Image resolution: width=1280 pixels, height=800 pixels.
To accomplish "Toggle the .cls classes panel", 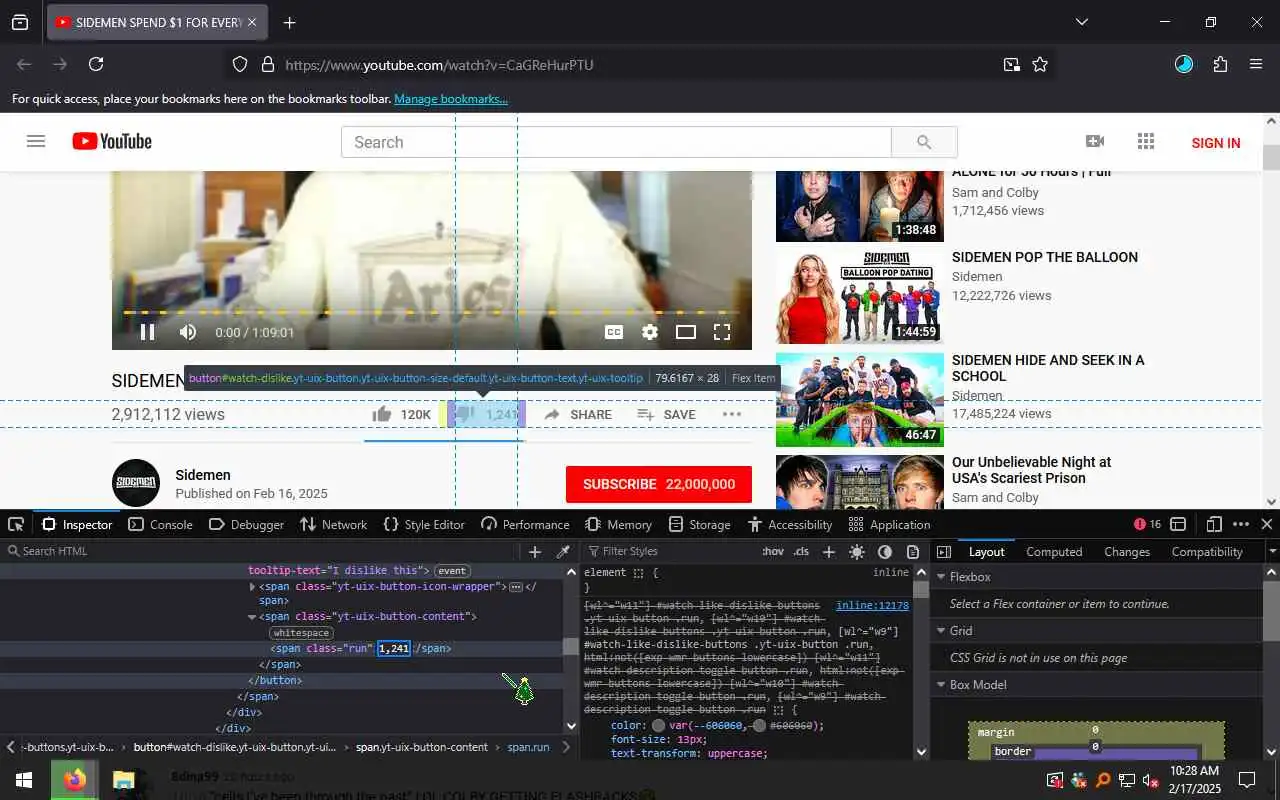I will (801, 551).
